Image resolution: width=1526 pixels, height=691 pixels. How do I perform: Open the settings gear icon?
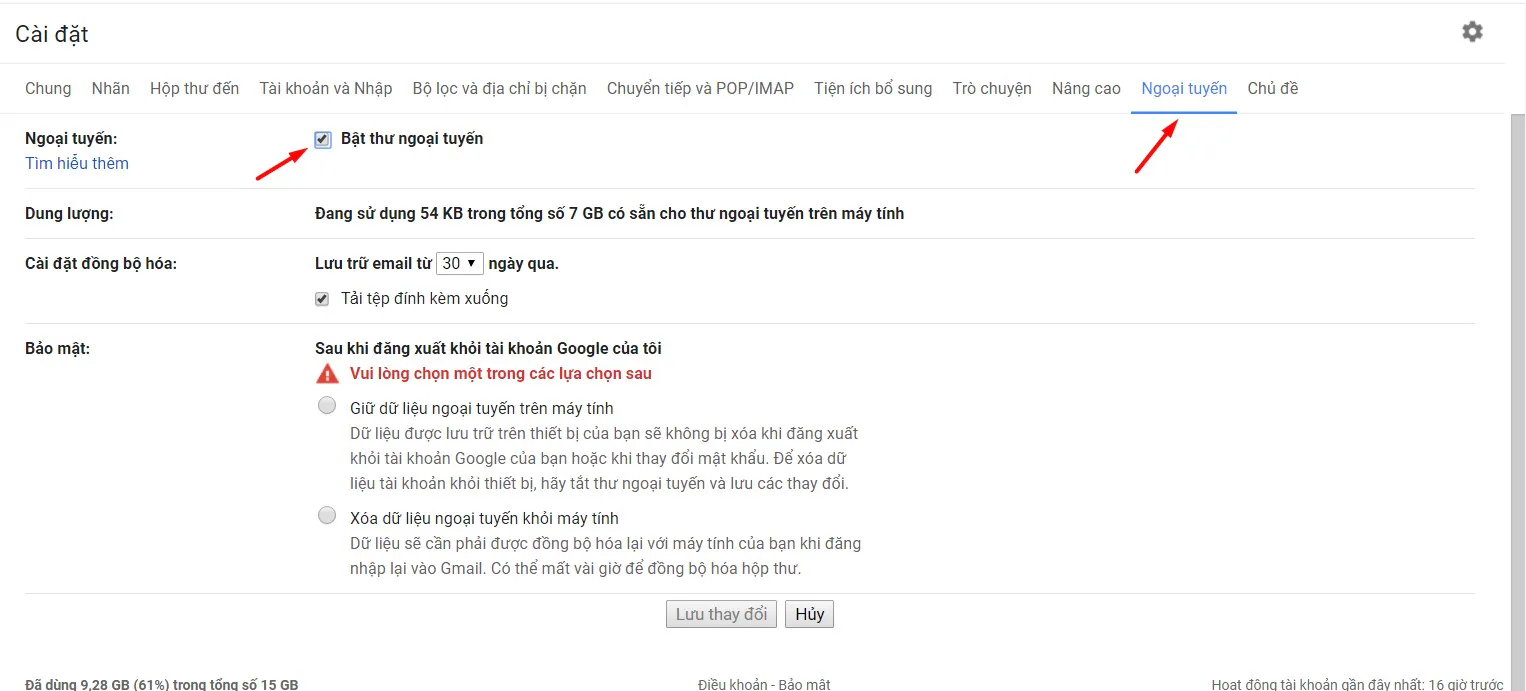pyautogui.click(x=1472, y=32)
